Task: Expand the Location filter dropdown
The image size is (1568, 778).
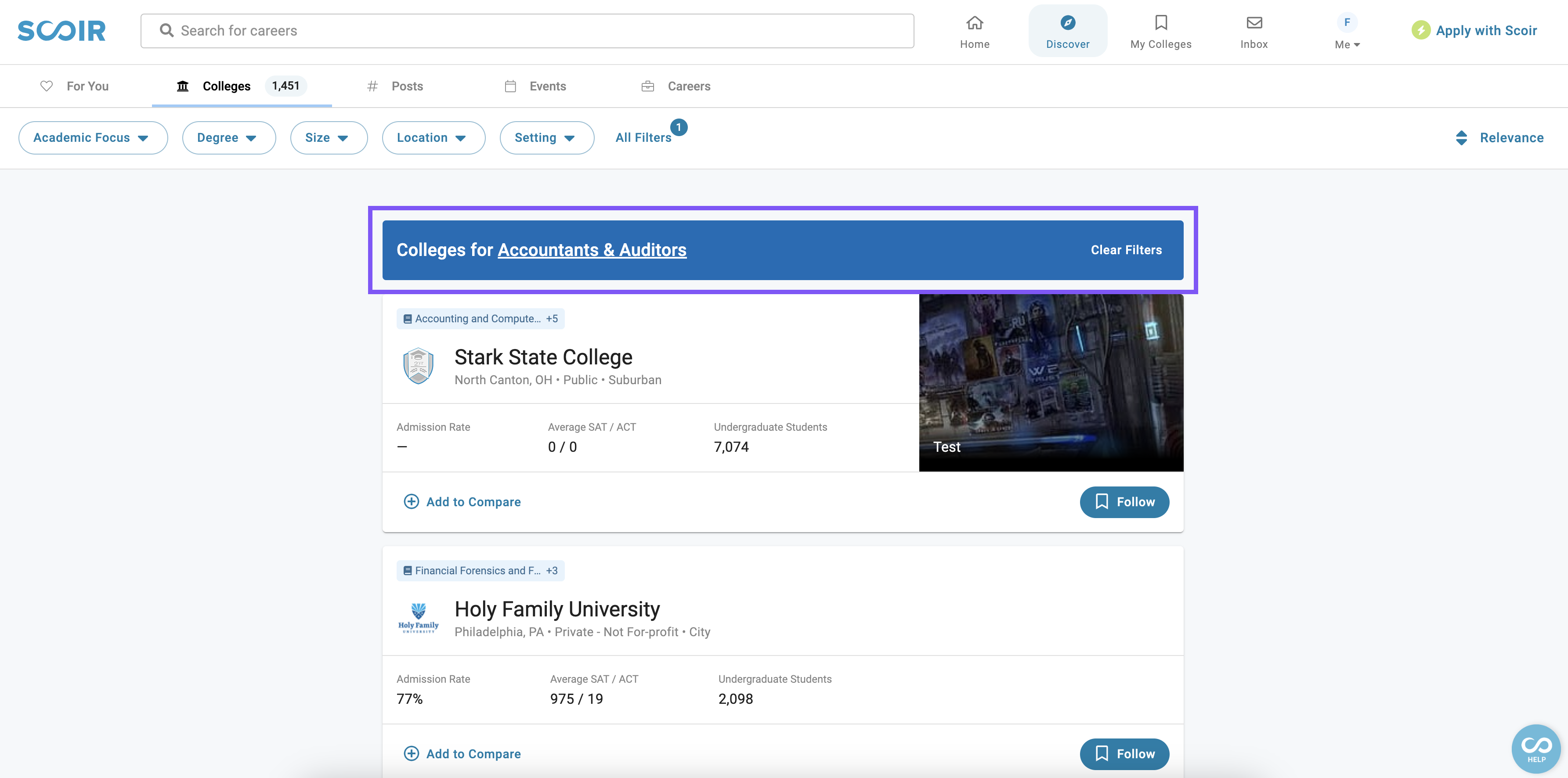Action: click(x=434, y=137)
